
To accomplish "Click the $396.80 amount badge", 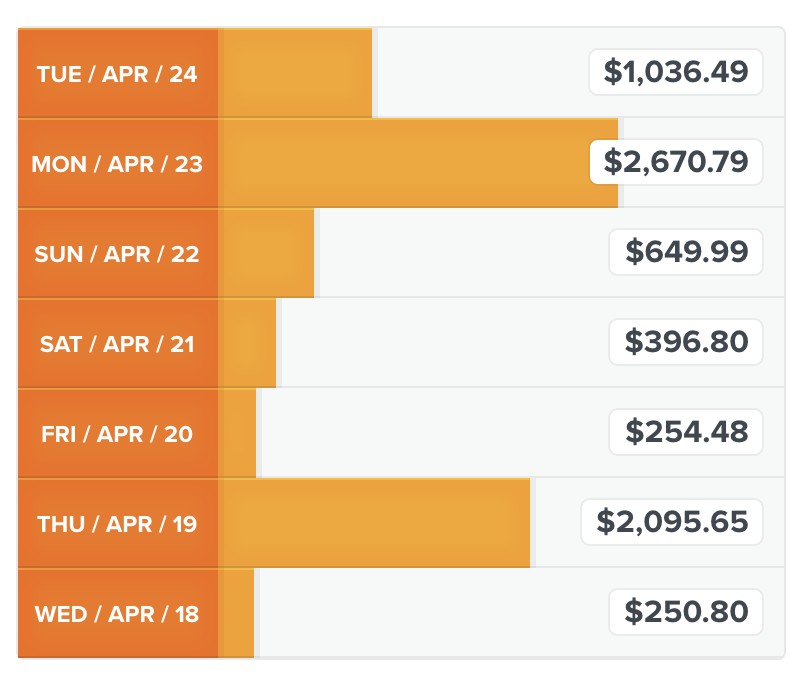I will [686, 342].
